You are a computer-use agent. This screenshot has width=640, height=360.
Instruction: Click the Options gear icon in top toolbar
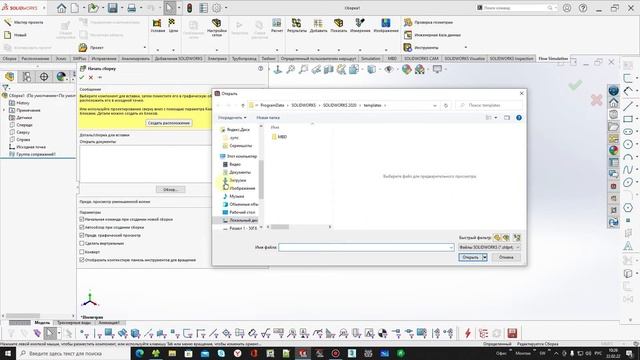pyautogui.click(x=217, y=8)
